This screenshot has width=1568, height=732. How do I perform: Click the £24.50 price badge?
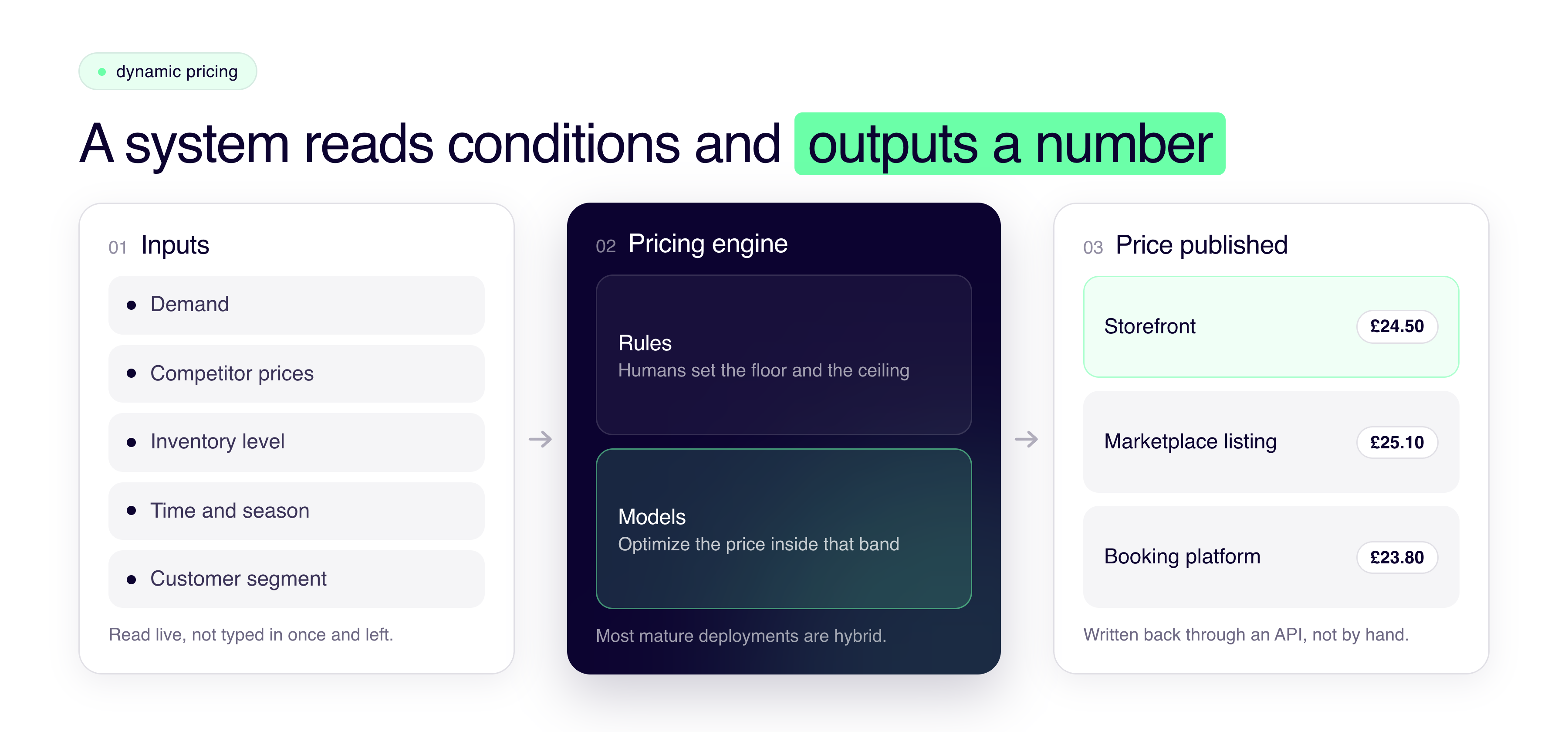1397,326
